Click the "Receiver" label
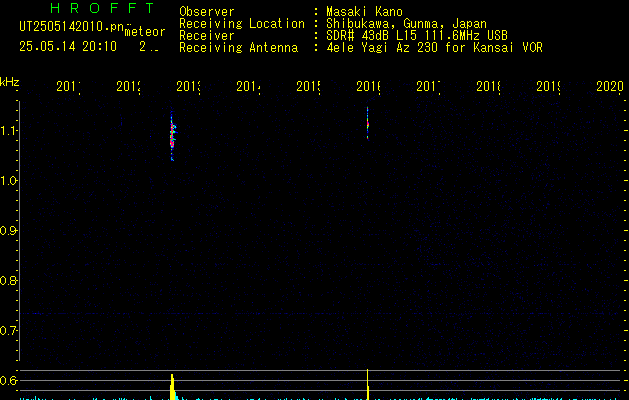The height and width of the screenshot is (400, 629). point(207,36)
